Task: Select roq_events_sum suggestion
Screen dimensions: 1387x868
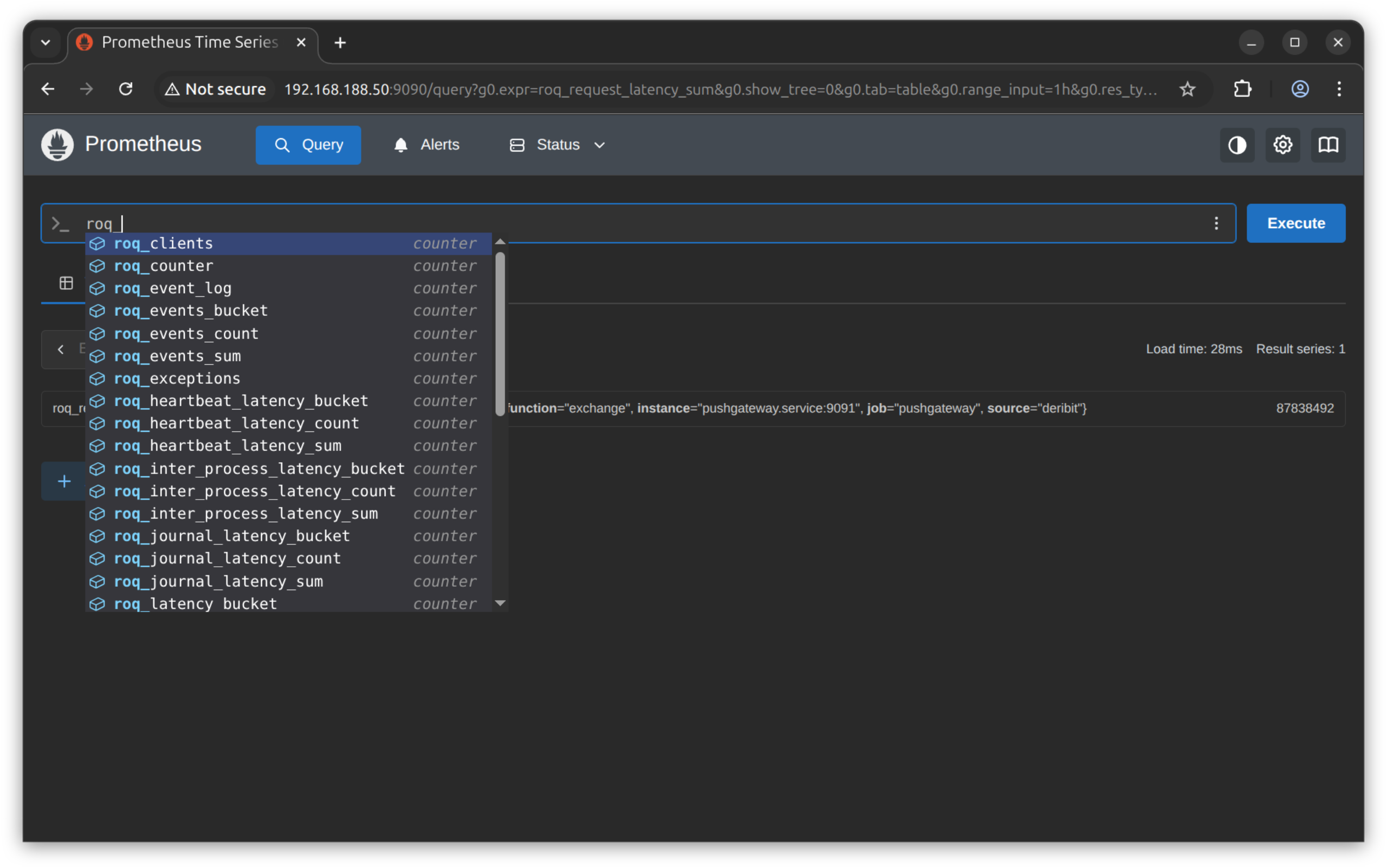Action: [288, 356]
